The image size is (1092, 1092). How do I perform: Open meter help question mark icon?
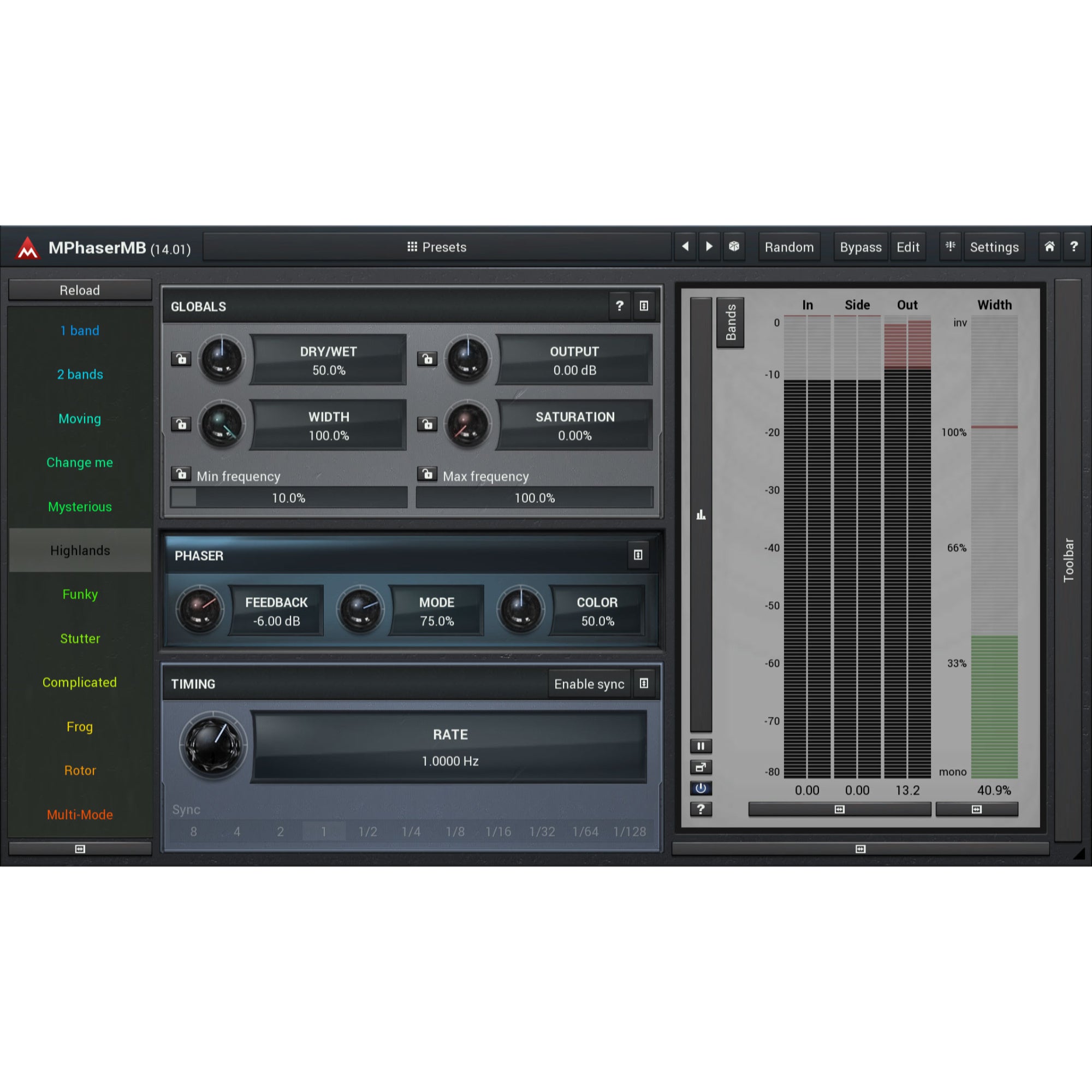click(x=701, y=809)
